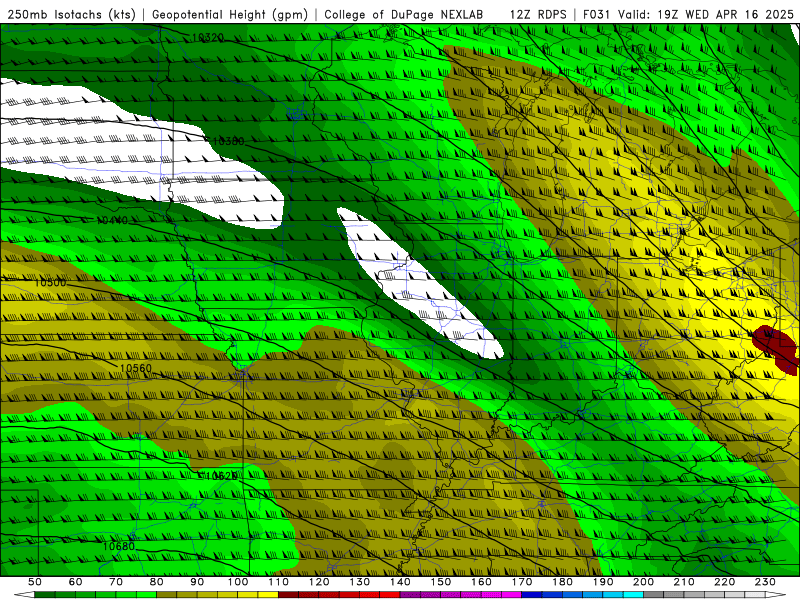Click the 10560 height contour label
The width and height of the screenshot is (800, 600).
[x=135, y=368]
